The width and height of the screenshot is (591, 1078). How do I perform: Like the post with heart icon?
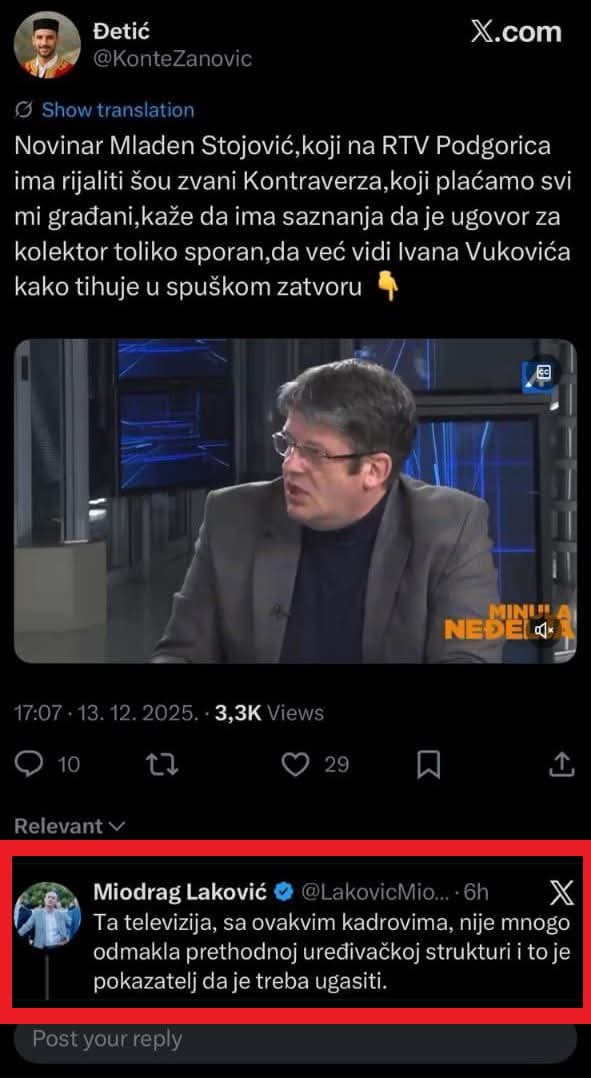(x=296, y=764)
